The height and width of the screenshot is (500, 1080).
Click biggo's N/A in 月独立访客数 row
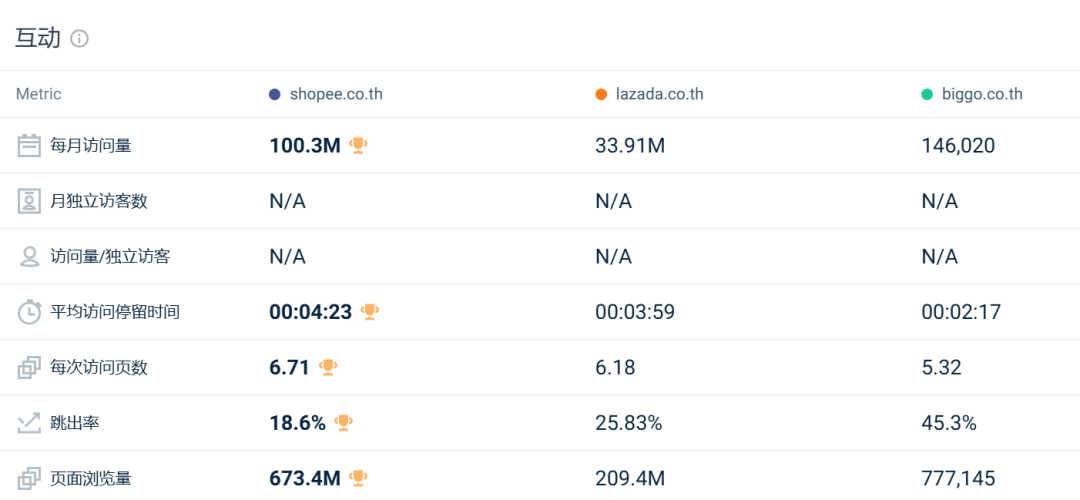[x=939, y=201]
